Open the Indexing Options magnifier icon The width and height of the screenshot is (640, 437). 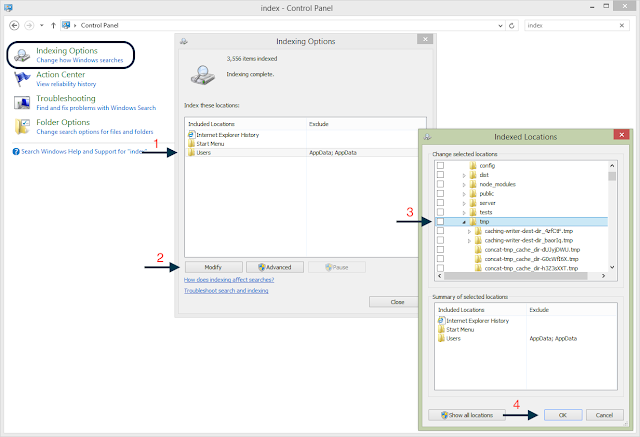point(21,55)
